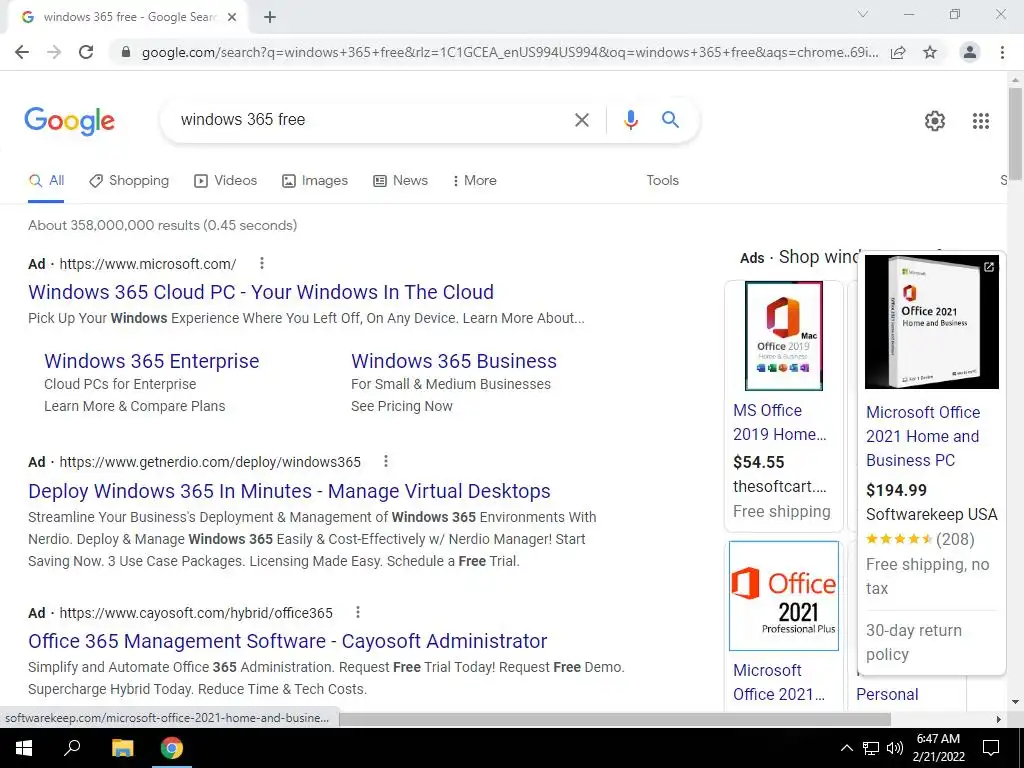Image resolution: width=1024 pixels, height=768 pixels.
Task: Switch to the Images tab
Action: click(315, 180)
